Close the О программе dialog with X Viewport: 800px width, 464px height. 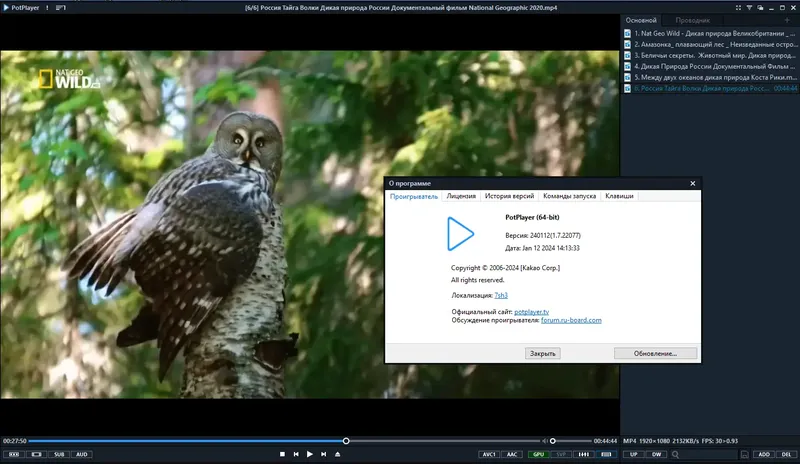click(x=692, y=183)
